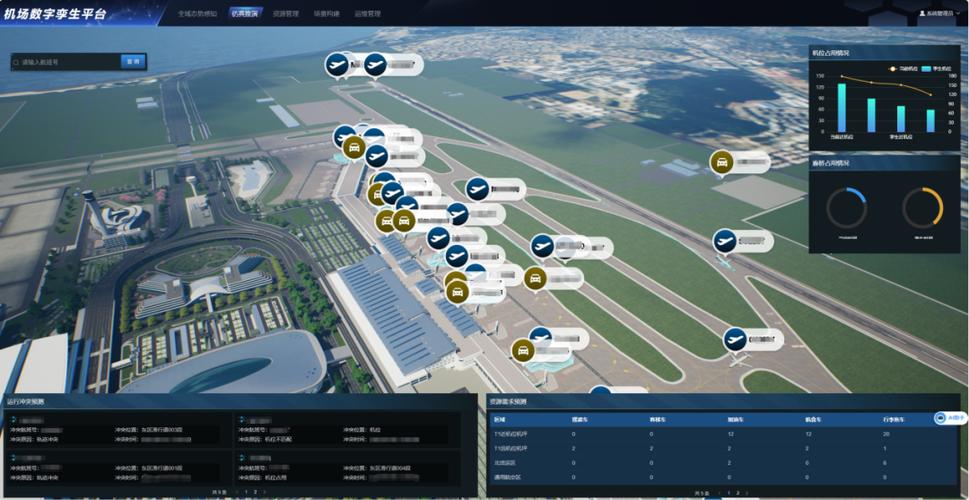Go to page 2 of the resource demand table
The height and width of the screenshot is (500, 969).
click(x=737, y=493)
